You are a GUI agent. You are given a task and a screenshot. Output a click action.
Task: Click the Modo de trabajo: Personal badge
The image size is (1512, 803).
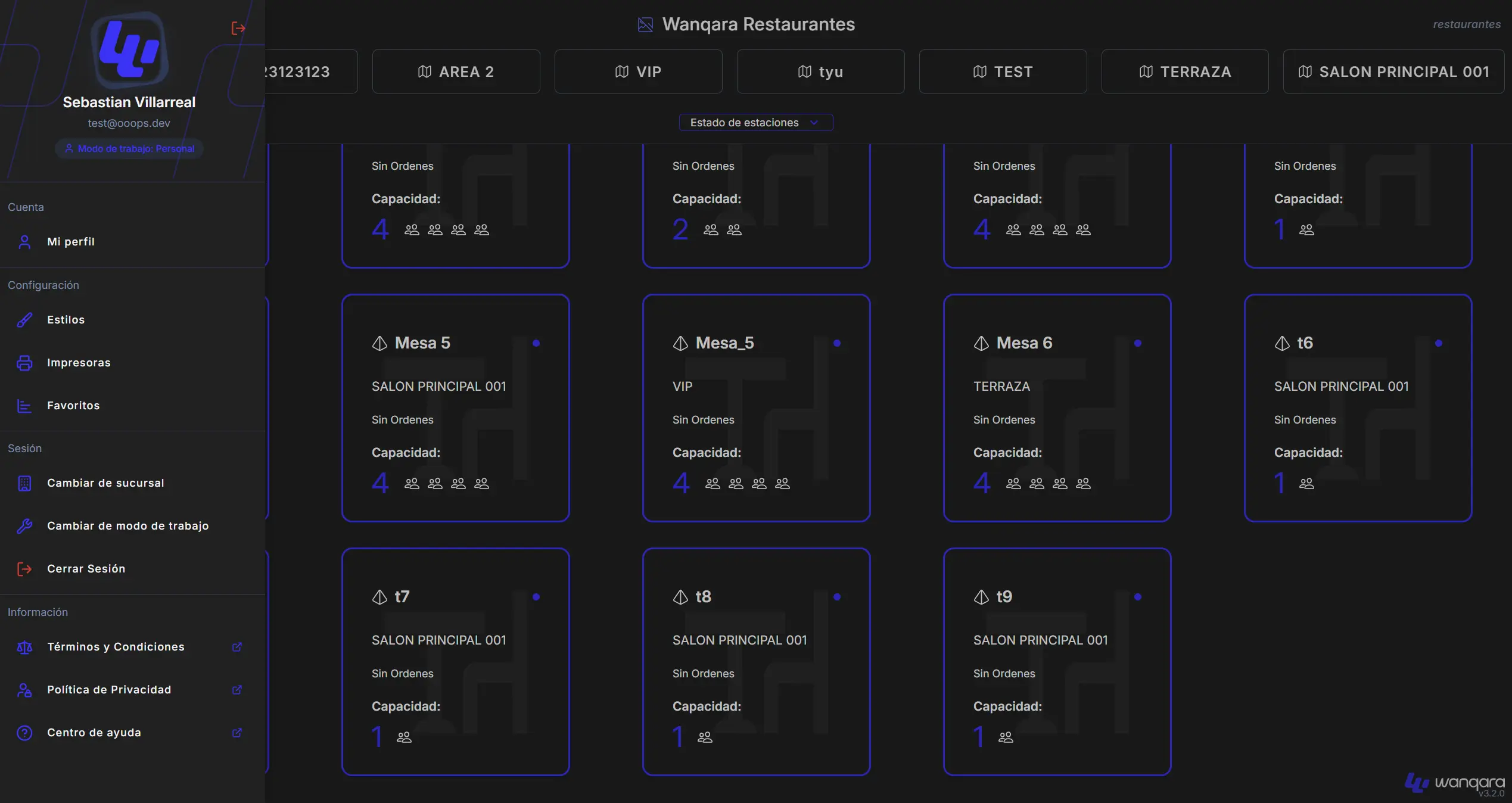coord(129,148)
